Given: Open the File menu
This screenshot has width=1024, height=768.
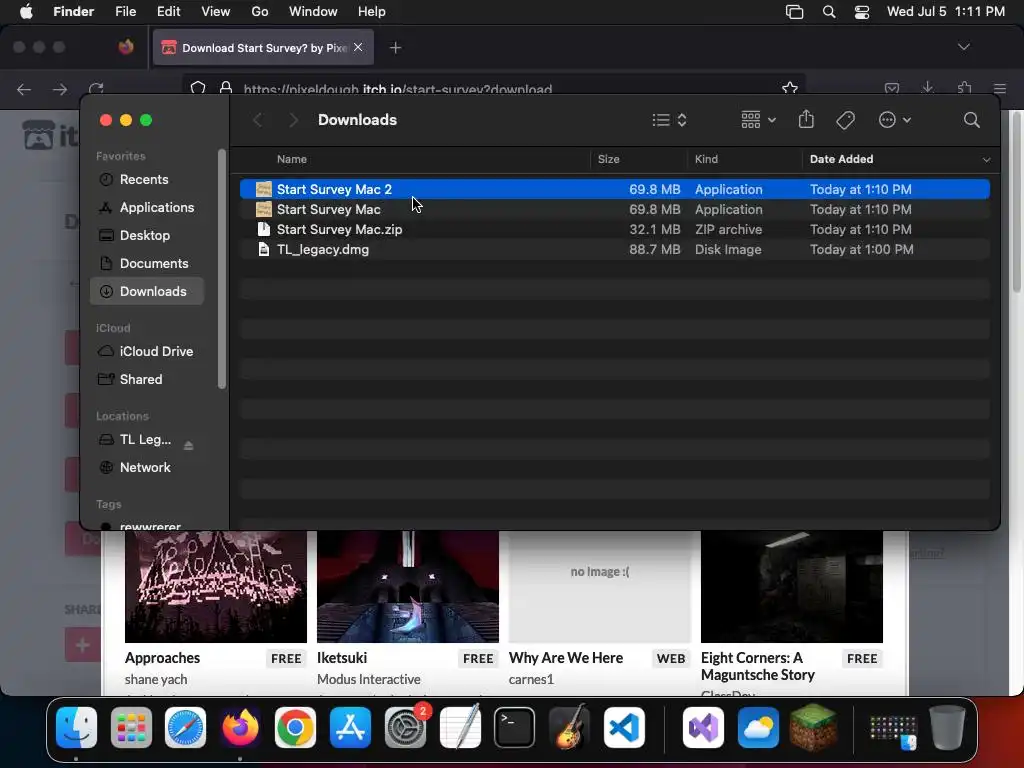Looking at the screenshot, I should click(x=125, y=12).
